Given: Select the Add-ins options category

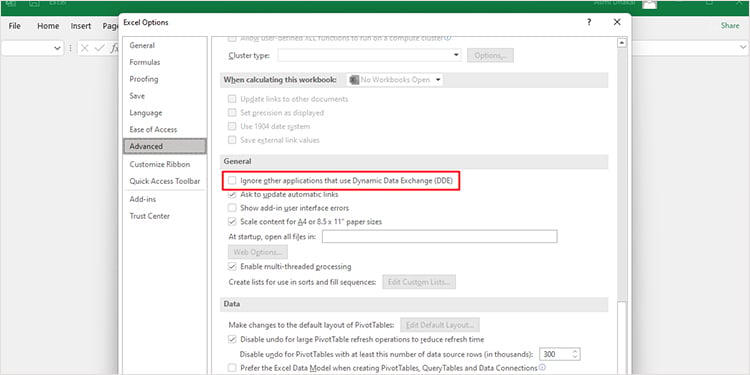Looking at the screenshot, I should click(x=143, y=199).
